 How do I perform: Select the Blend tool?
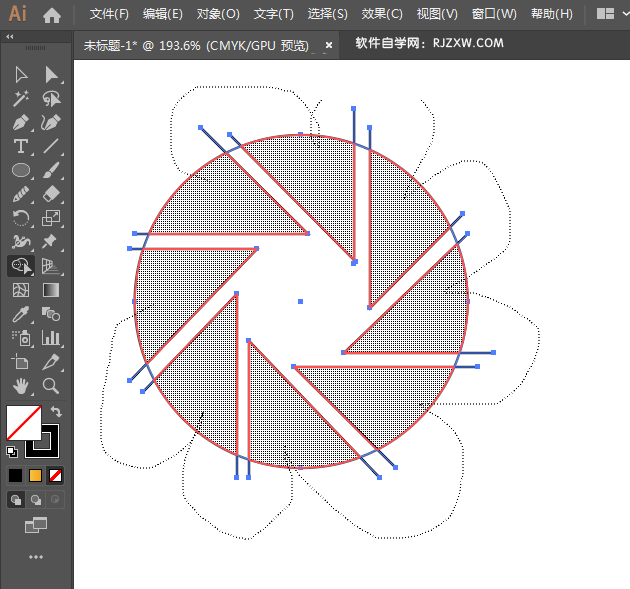(51, 314)
